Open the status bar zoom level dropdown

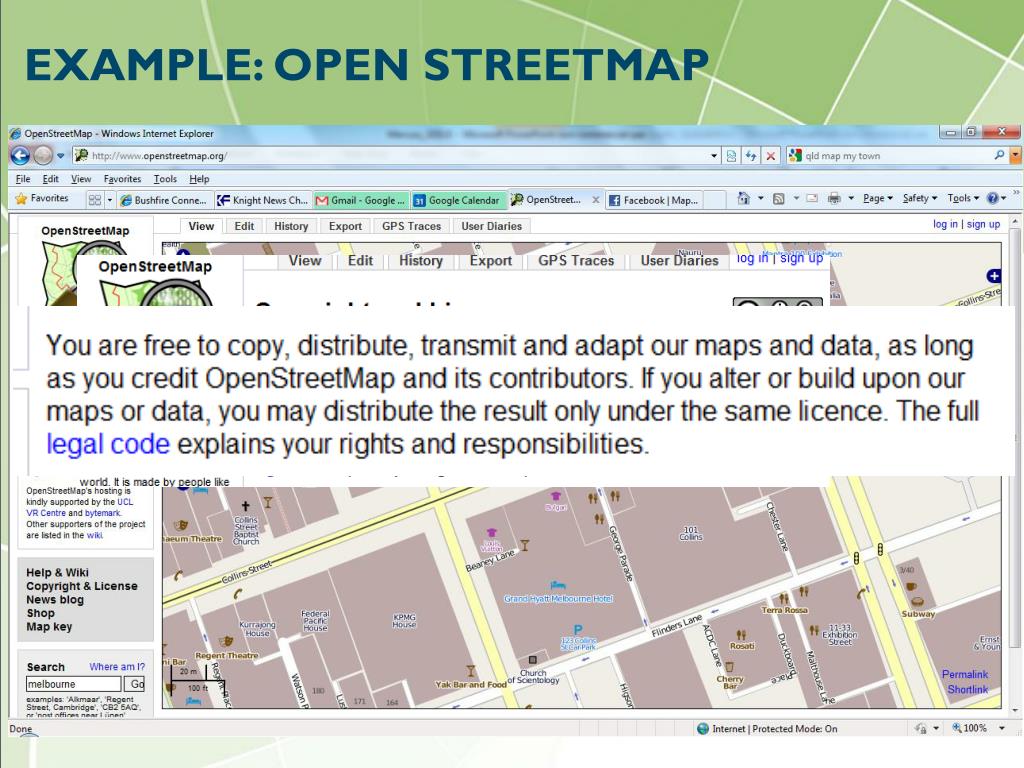pyautogui.click(x=1002, y=728)
